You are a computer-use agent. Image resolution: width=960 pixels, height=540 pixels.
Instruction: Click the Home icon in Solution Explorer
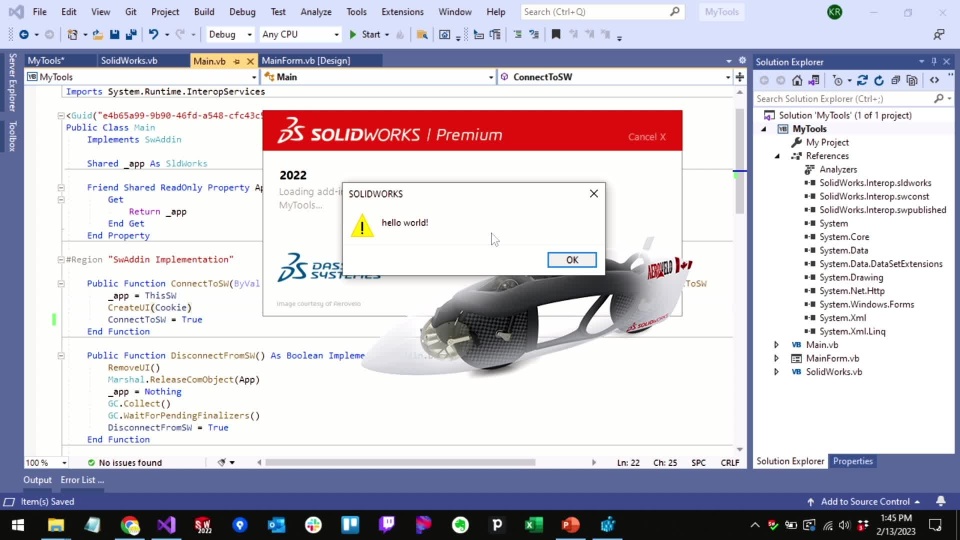[797, 80]
